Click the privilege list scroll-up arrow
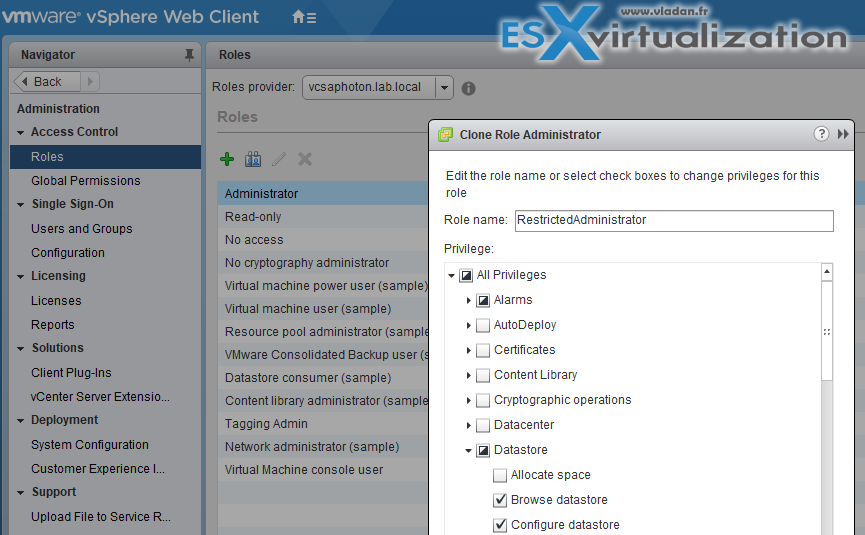This screenshot has width=865, height=535. coord(826,271)
